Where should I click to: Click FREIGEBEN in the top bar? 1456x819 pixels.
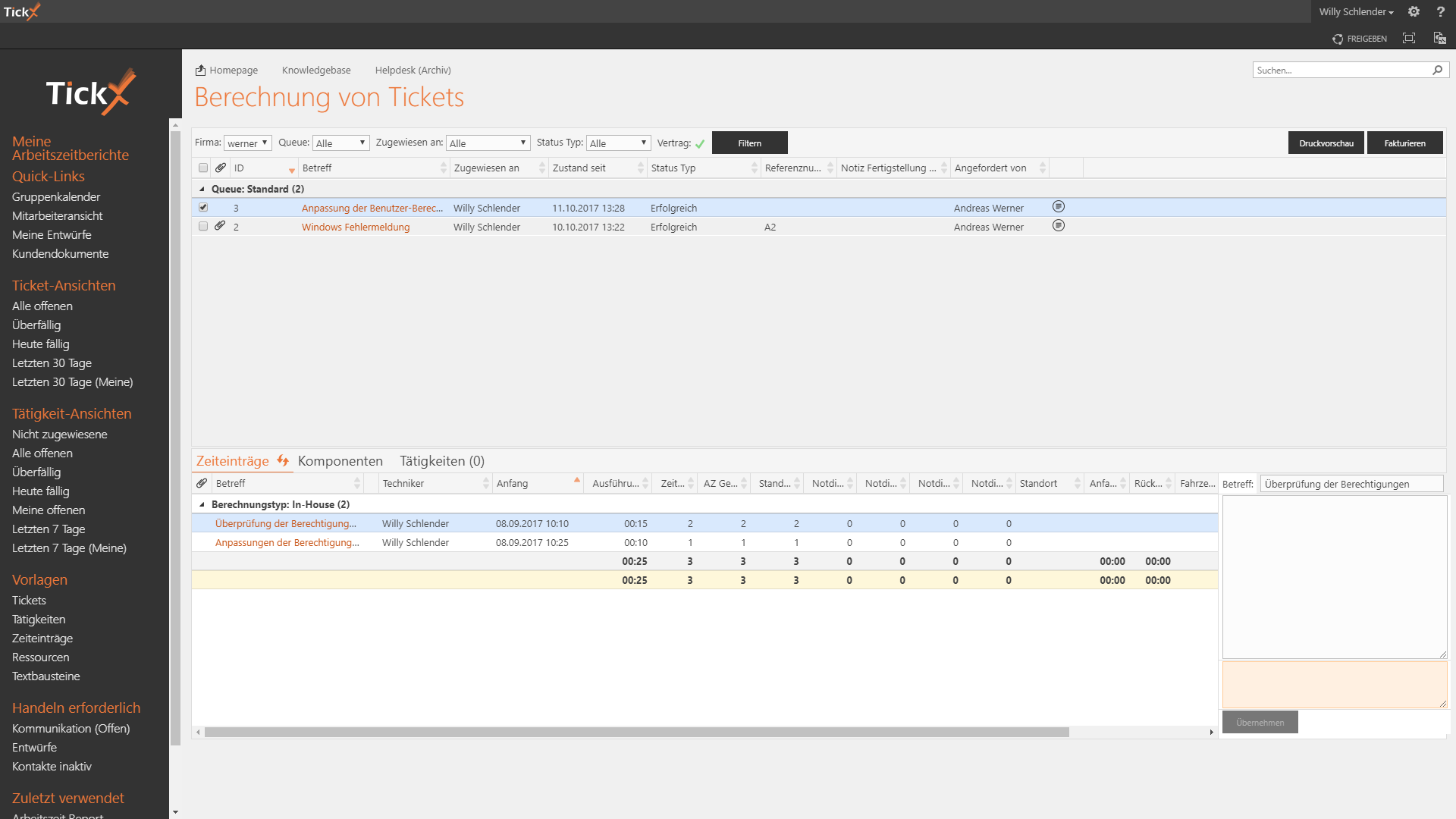pyautogui.click(x=1367, y=39)
